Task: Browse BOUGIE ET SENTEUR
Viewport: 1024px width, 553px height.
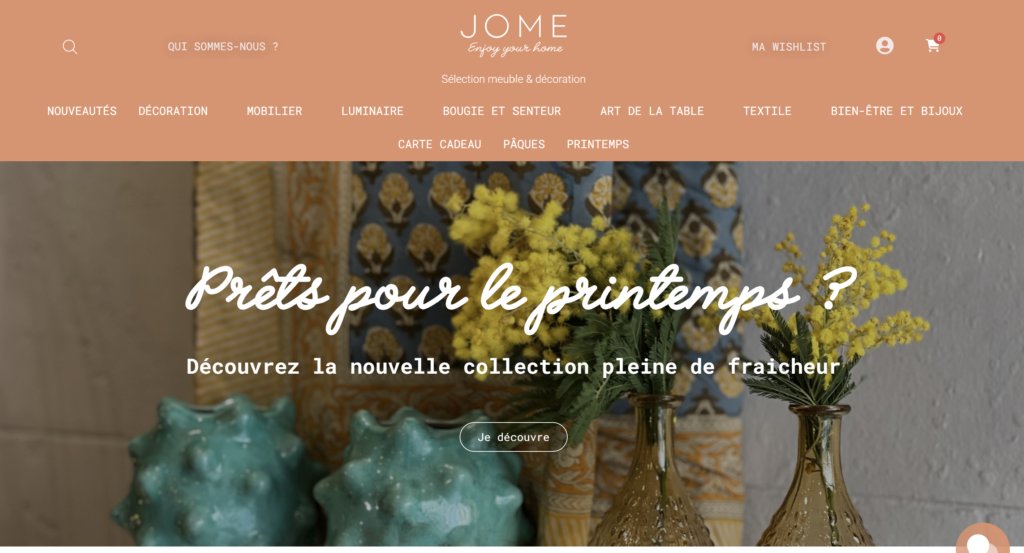Action: [502, 111]
